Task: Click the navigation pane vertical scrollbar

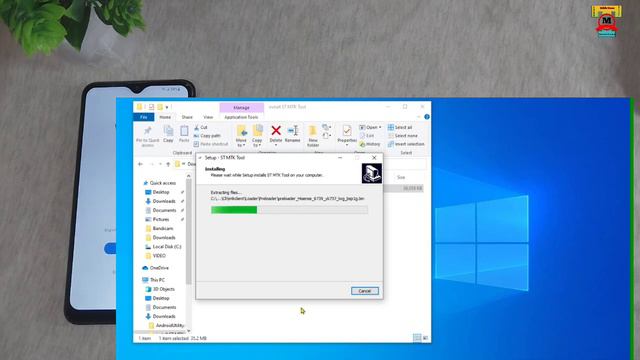Action: coord(189,232)
